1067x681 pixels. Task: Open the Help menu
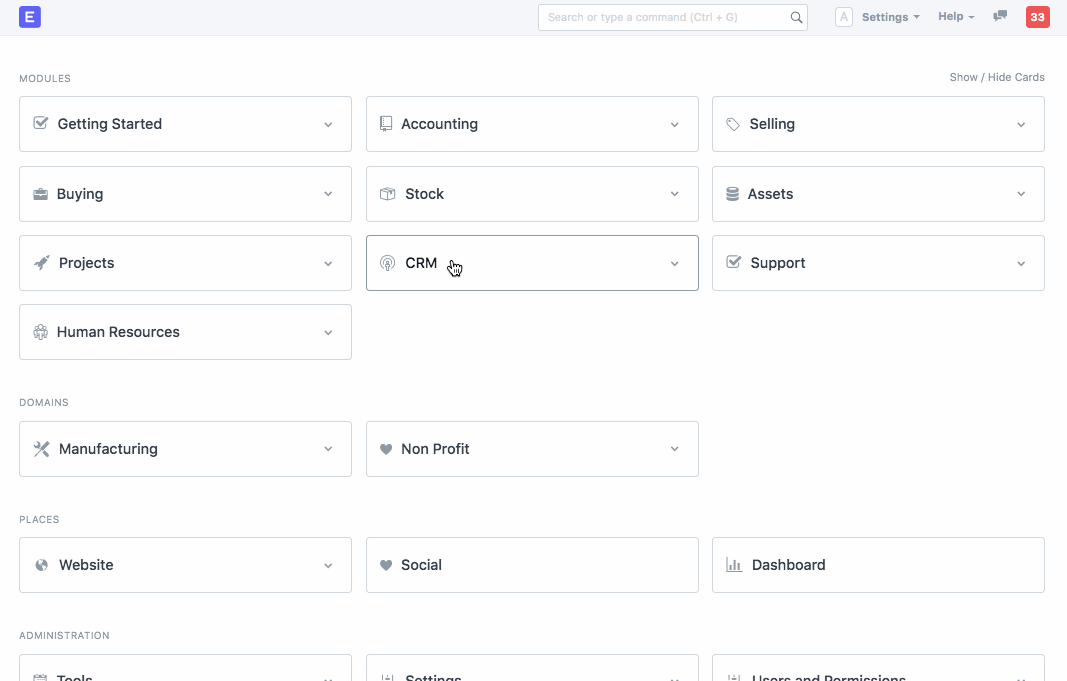954,16
